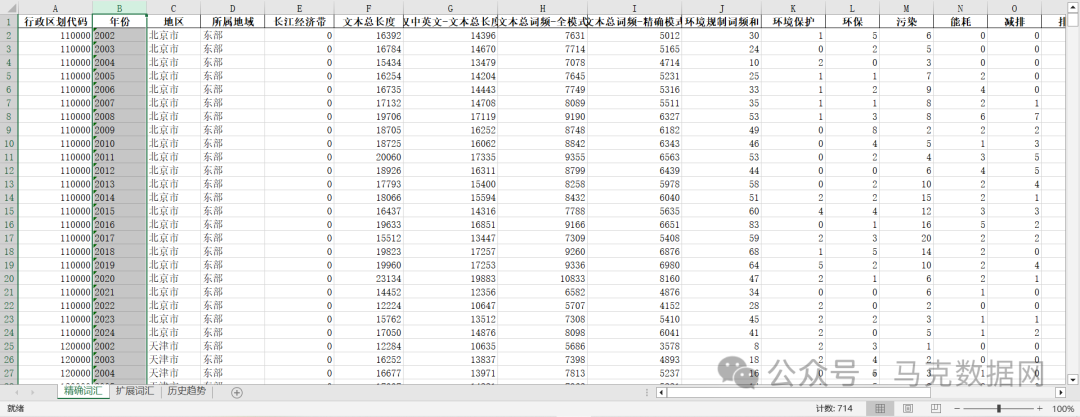The height and width of the screenshot is (417, 1080).
Task: Select row 12 header number
Action: click(x=8, y=170)
